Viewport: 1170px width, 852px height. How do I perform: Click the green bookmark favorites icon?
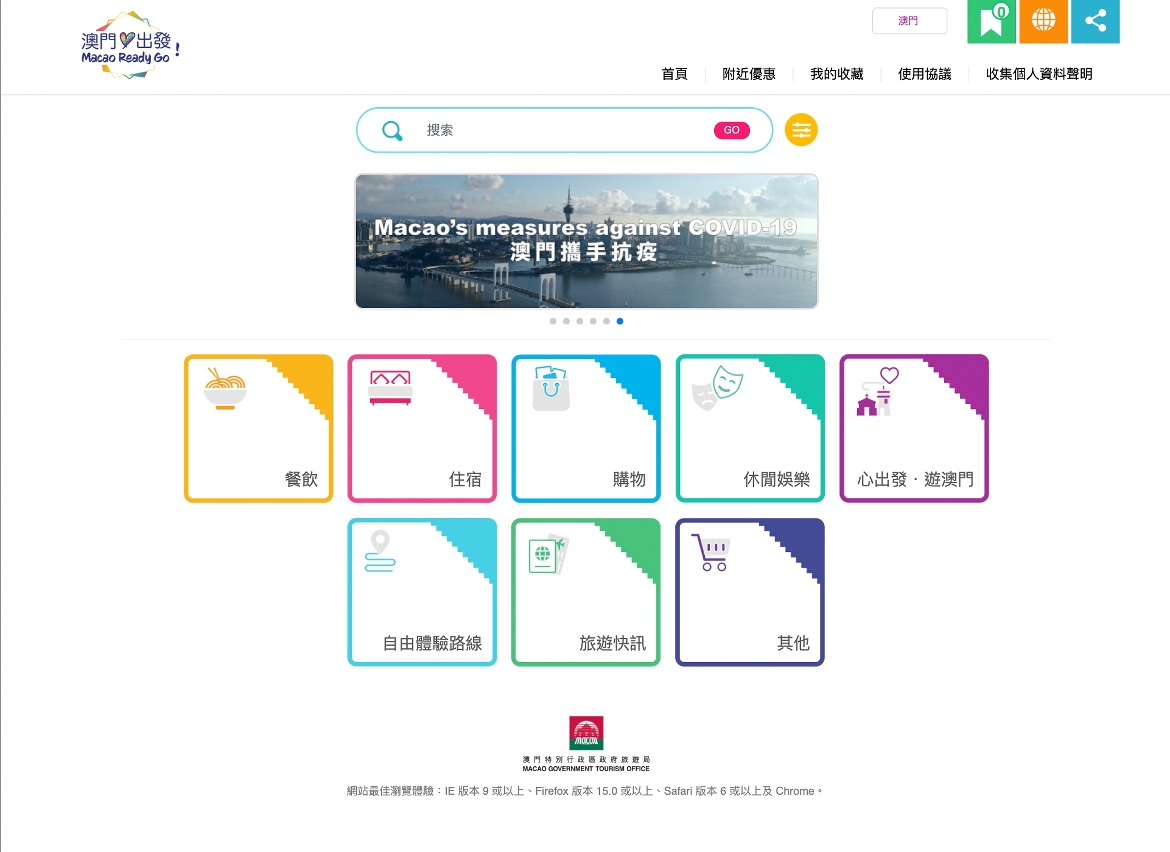click(991, 21)
